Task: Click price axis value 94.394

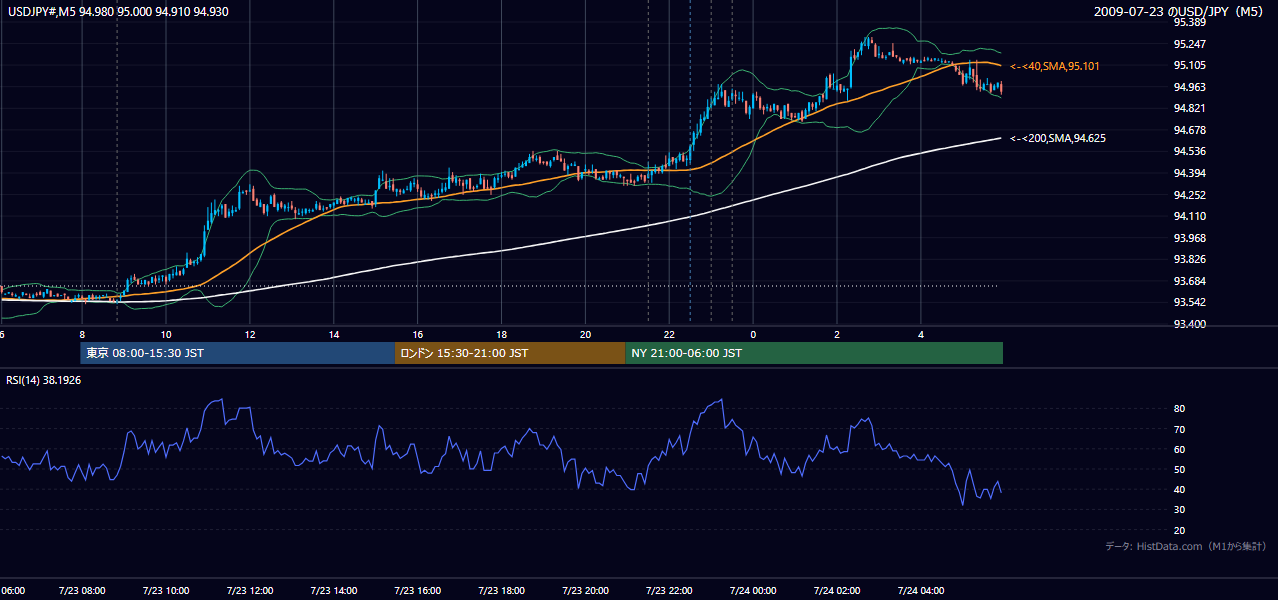Action: 1191,173
